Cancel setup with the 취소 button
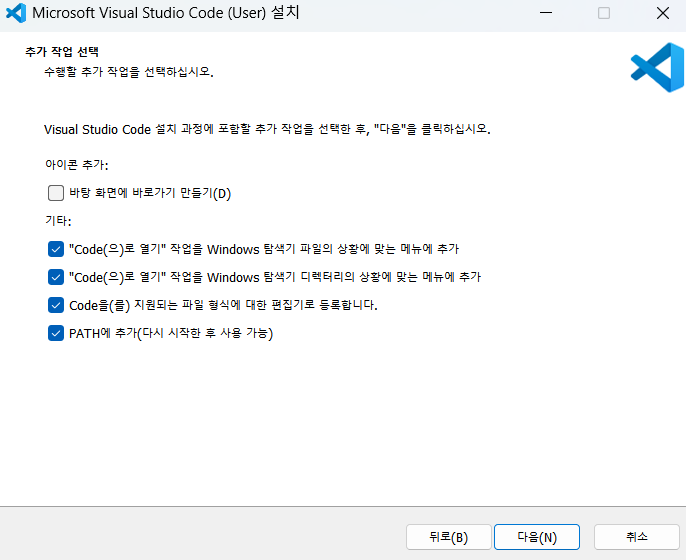The width and height of the screenshot is (686, 560). click(637, 537)
